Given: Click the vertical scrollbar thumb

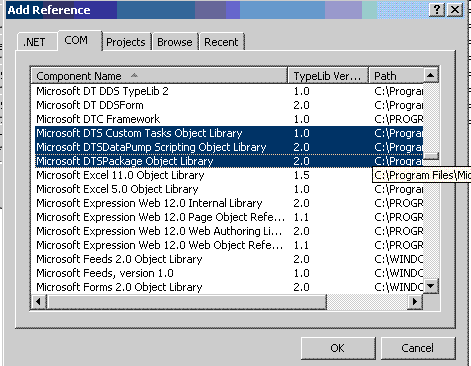Looking at the screenshot, I should point(431,156).
